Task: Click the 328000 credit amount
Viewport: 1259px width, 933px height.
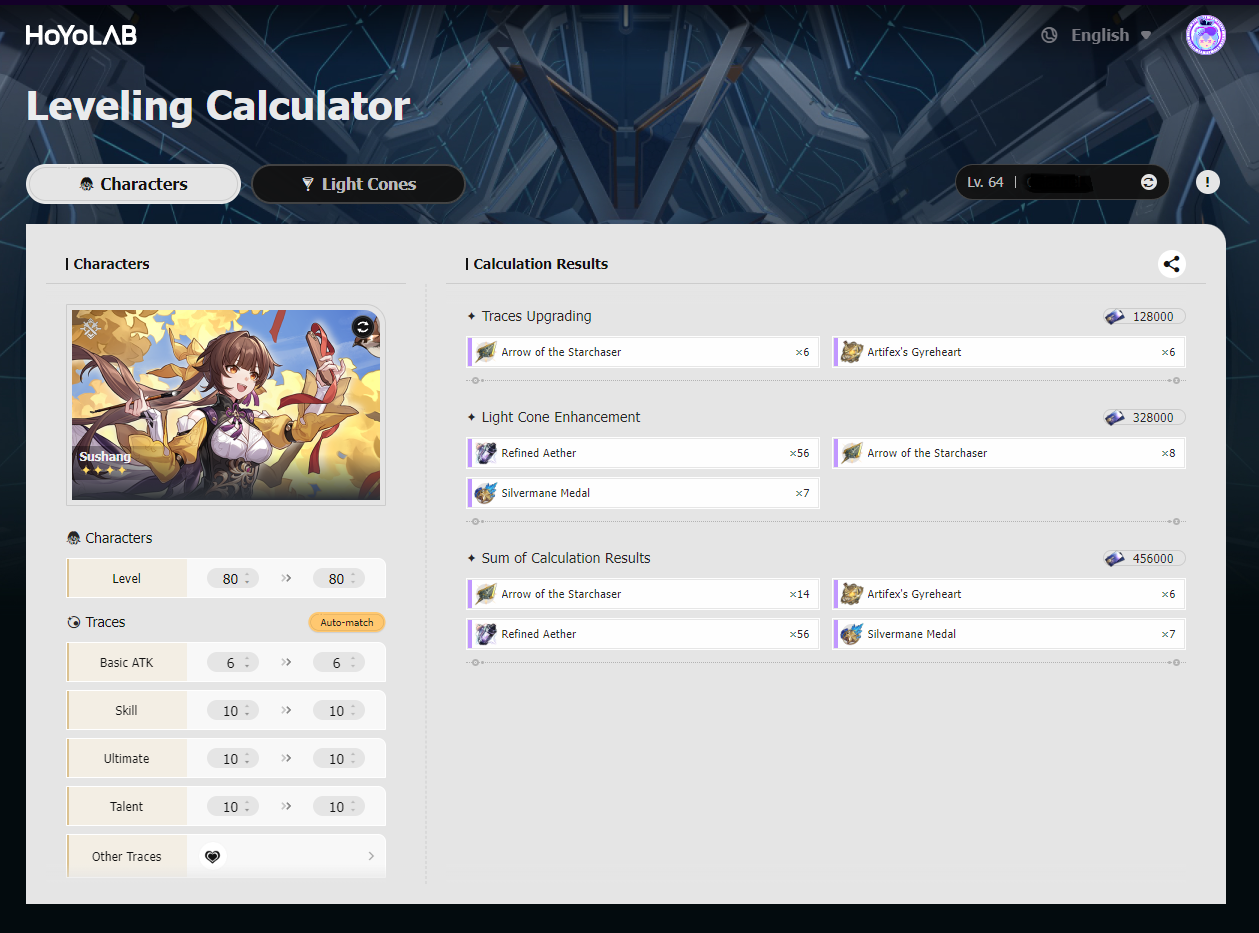Action: (1153, 417)
